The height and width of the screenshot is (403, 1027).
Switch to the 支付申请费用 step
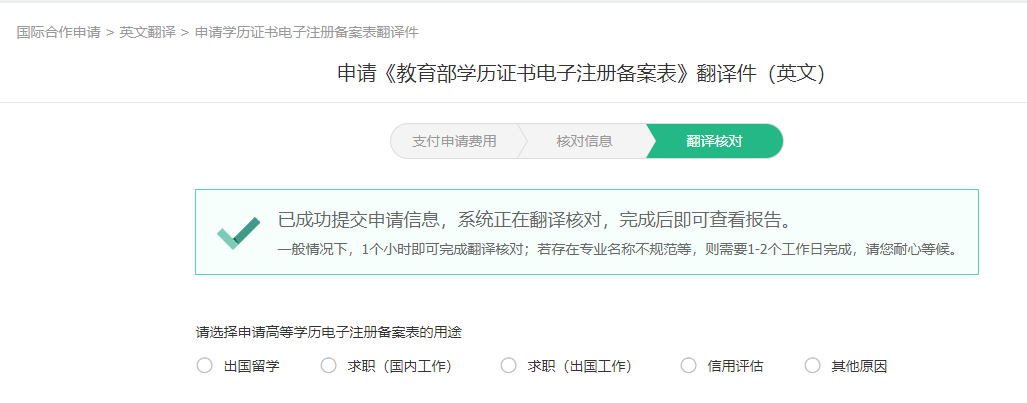click(x=454, y=141)
